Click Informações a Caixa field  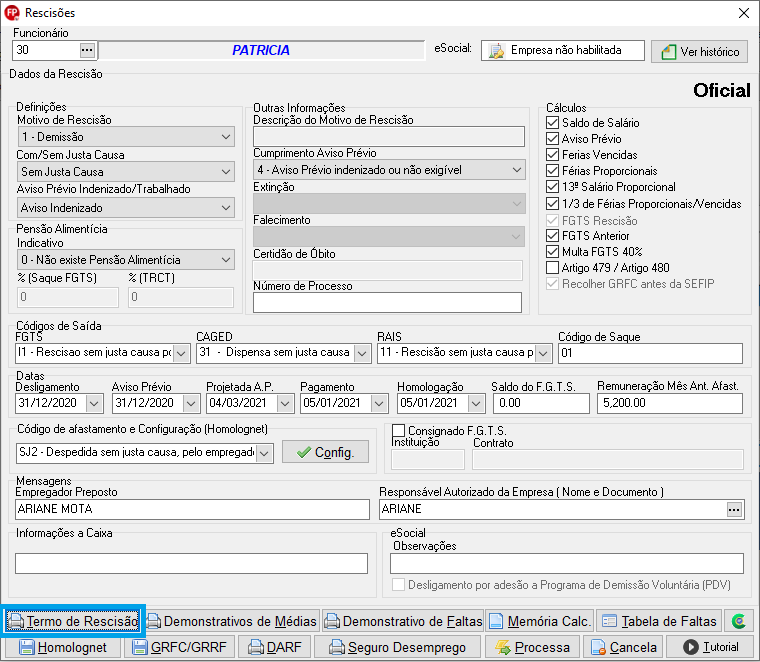pos(191,564)
